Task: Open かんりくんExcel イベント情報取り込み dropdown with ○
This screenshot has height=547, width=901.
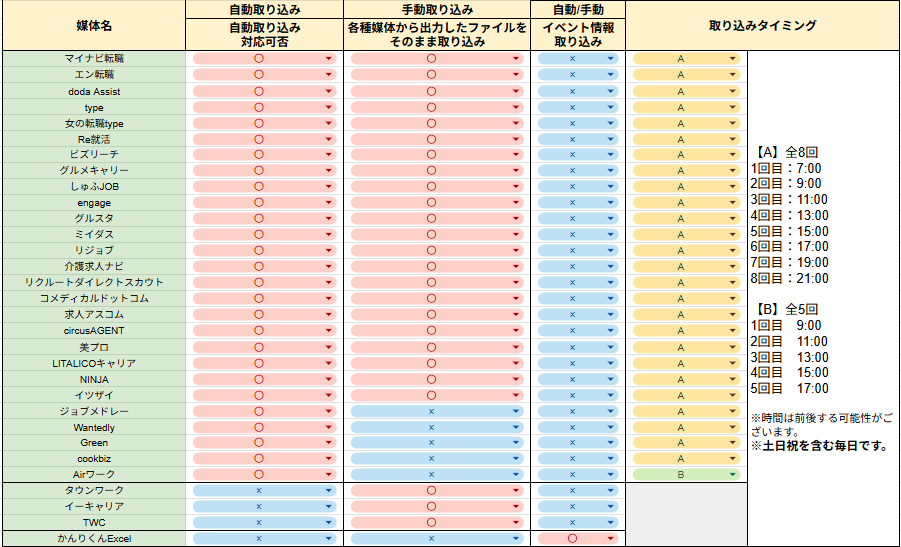Action: click(x=577, y=538)
